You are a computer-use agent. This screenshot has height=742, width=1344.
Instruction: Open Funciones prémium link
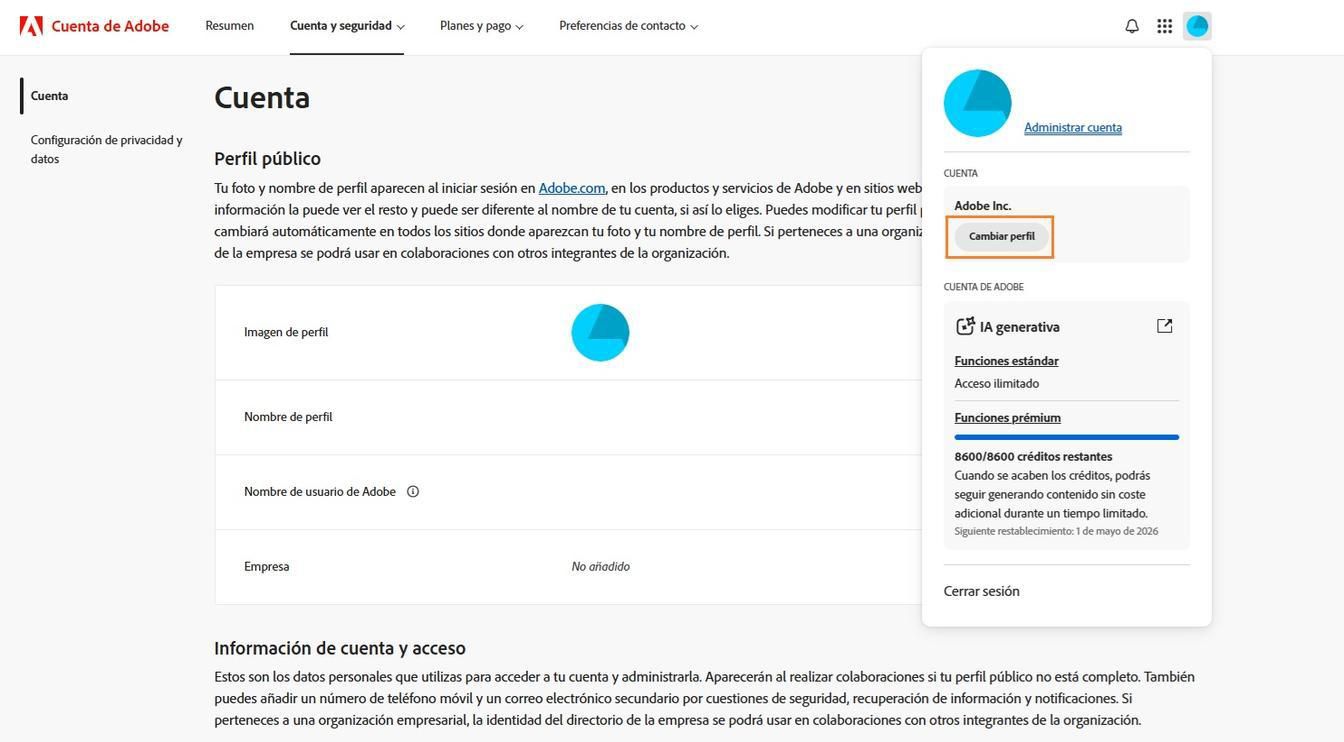[1007, 418]
